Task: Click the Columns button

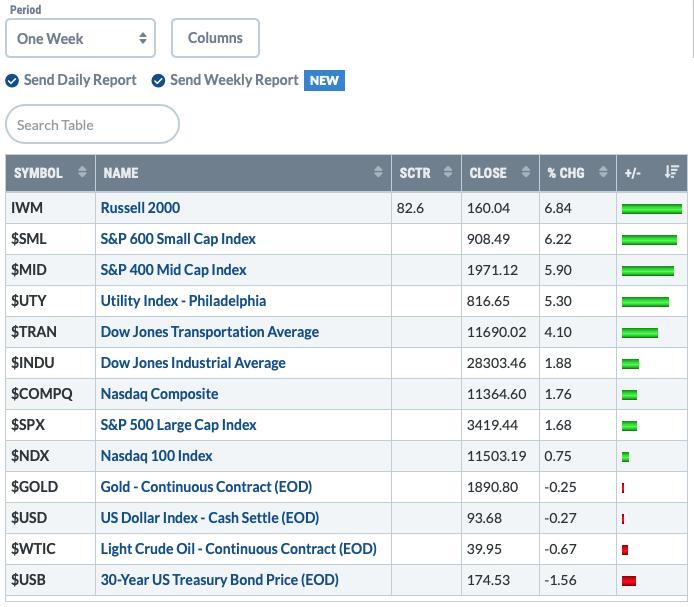Action: click(215, 38)
